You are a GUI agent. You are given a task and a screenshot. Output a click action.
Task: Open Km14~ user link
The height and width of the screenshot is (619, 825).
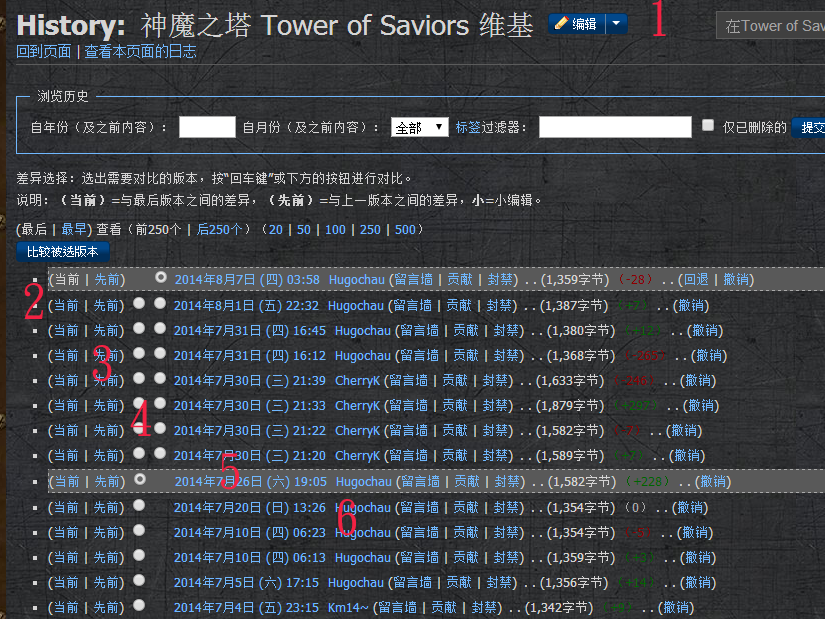(348, 607)
